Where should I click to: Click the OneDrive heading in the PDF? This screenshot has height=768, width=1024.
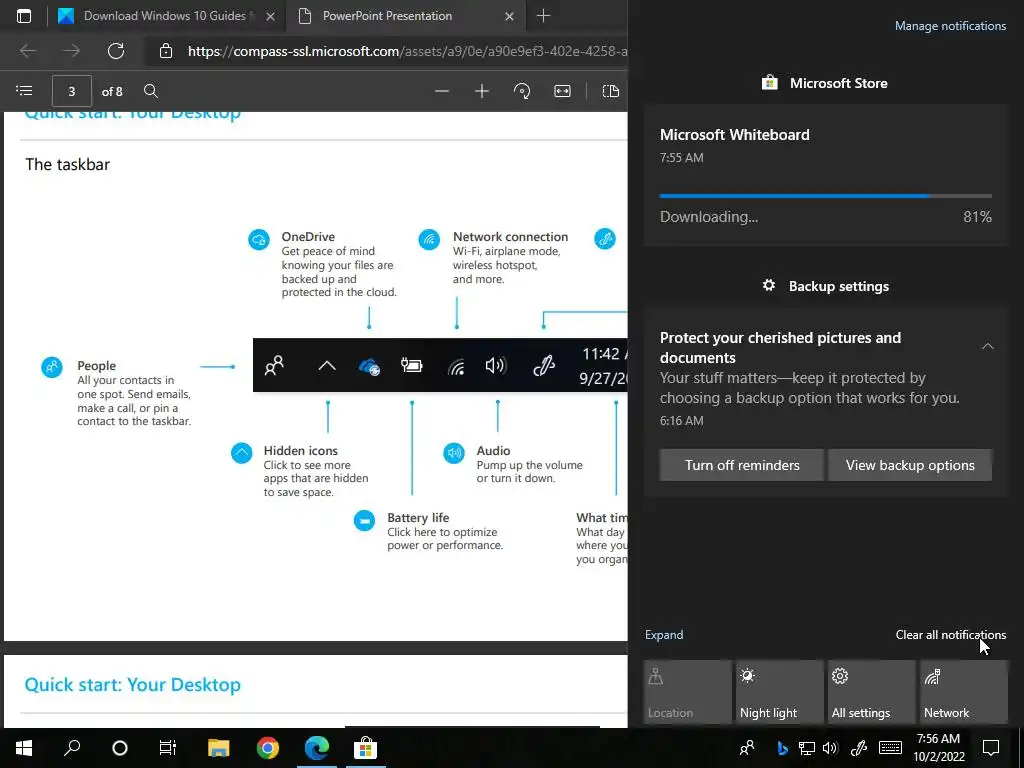click(308, 236)
